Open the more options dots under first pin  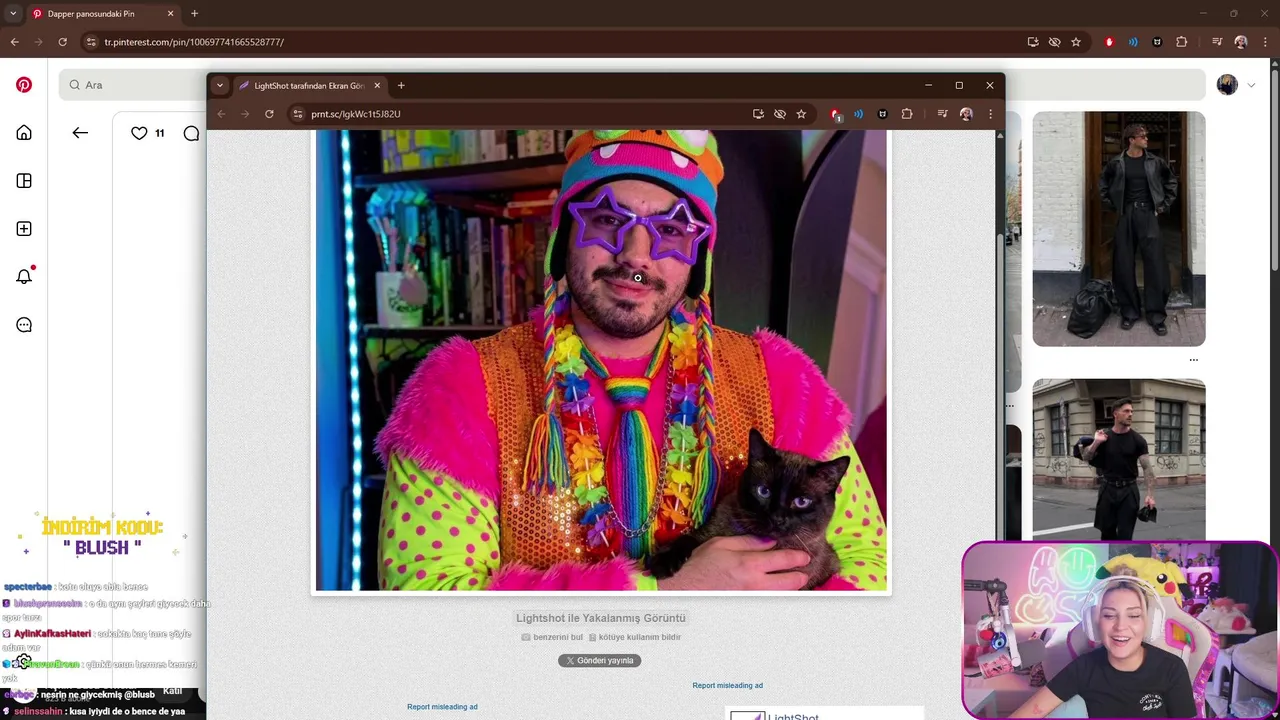pos(1193,360)
